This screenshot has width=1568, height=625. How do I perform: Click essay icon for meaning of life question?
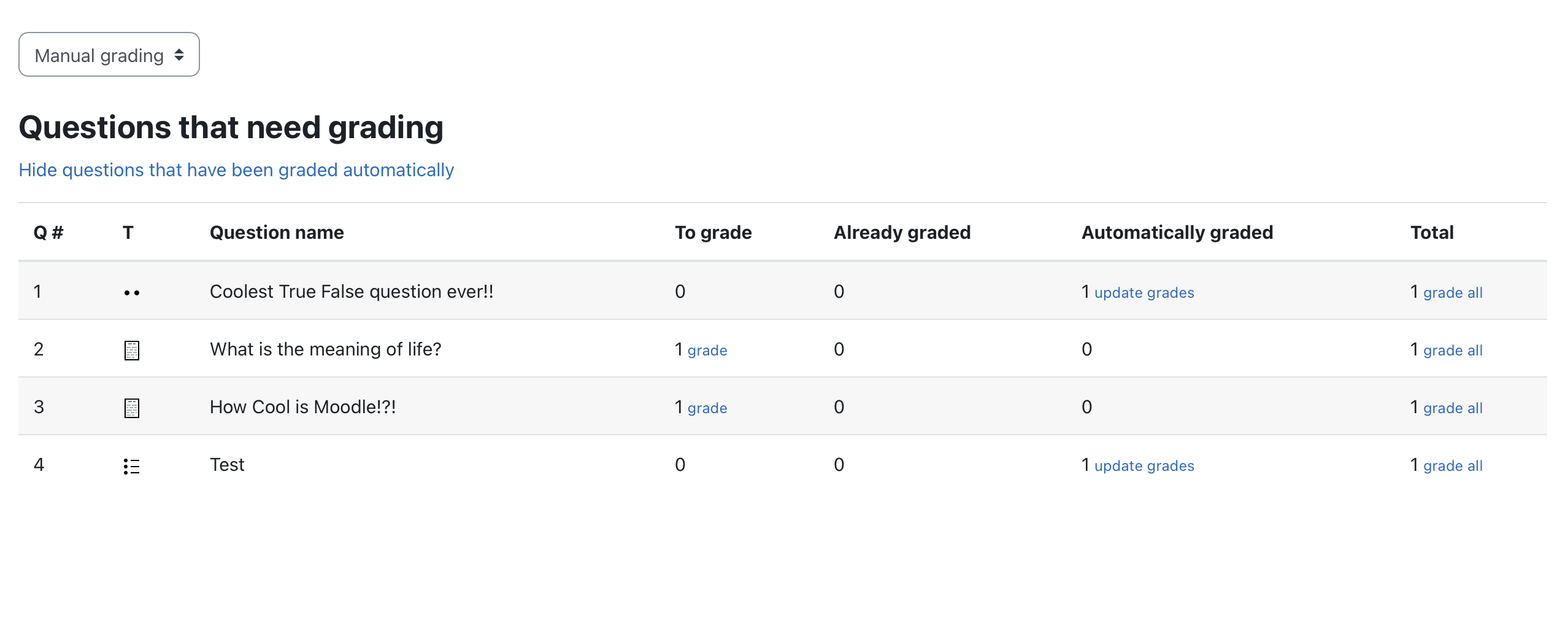click(132, 351)
